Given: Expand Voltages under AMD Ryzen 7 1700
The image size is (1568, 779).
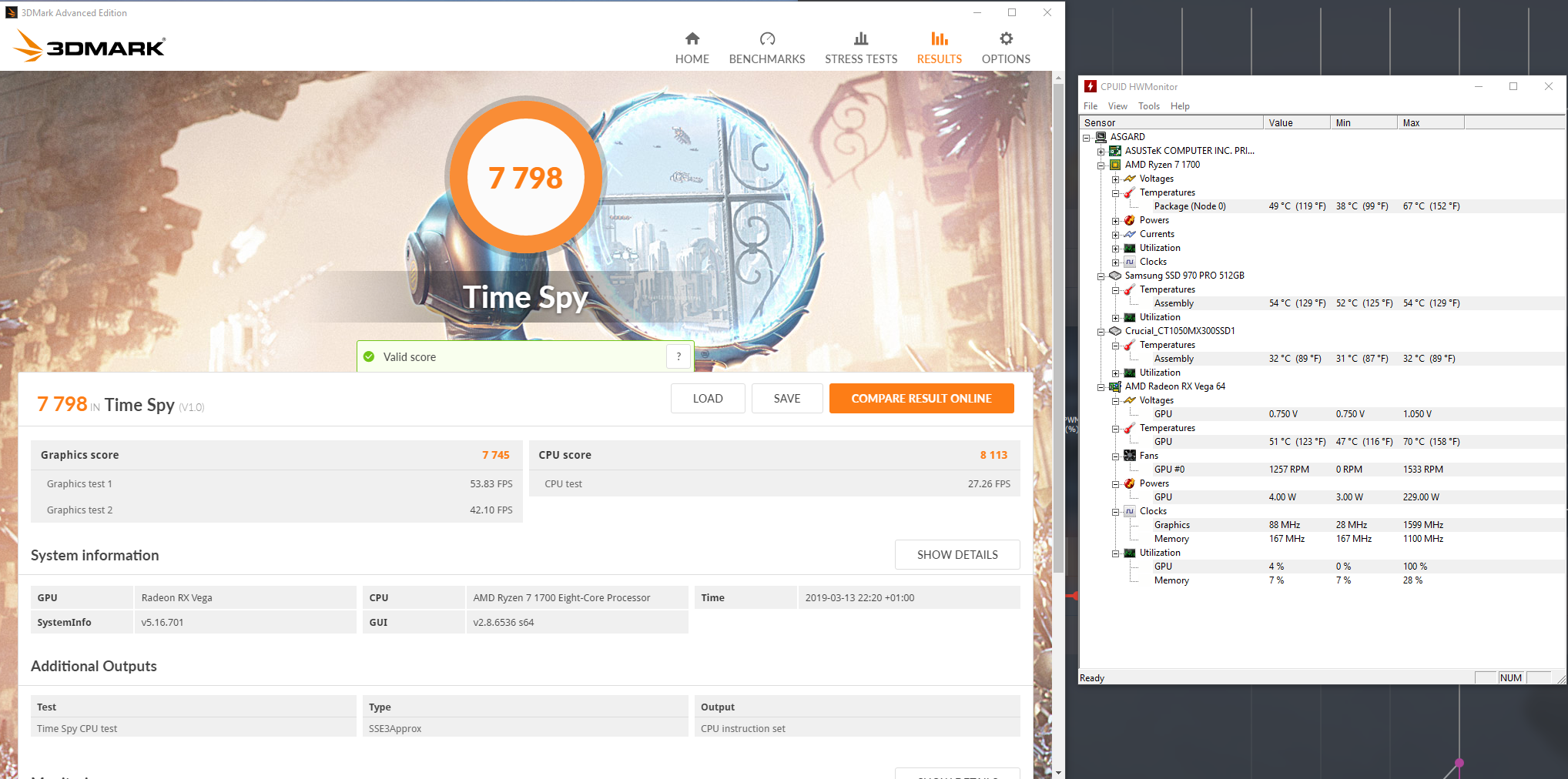Looking at the screenshot, I should pyautogui.click(x=1115, y=179).
